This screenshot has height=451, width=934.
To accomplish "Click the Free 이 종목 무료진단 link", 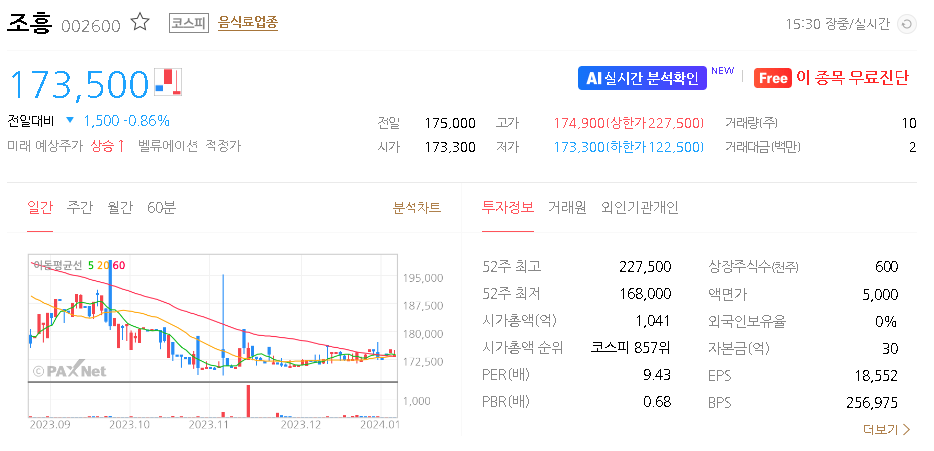I will point(832,78).
